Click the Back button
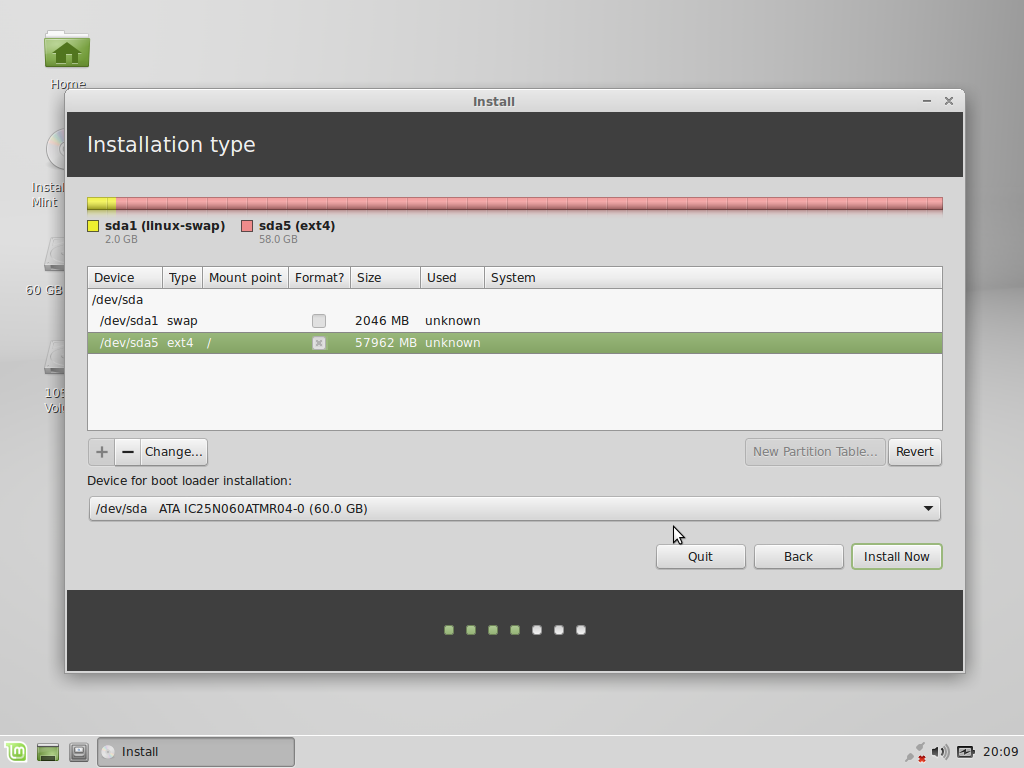The width and height of the screenshot is (1024, 768). click(799, 556)
